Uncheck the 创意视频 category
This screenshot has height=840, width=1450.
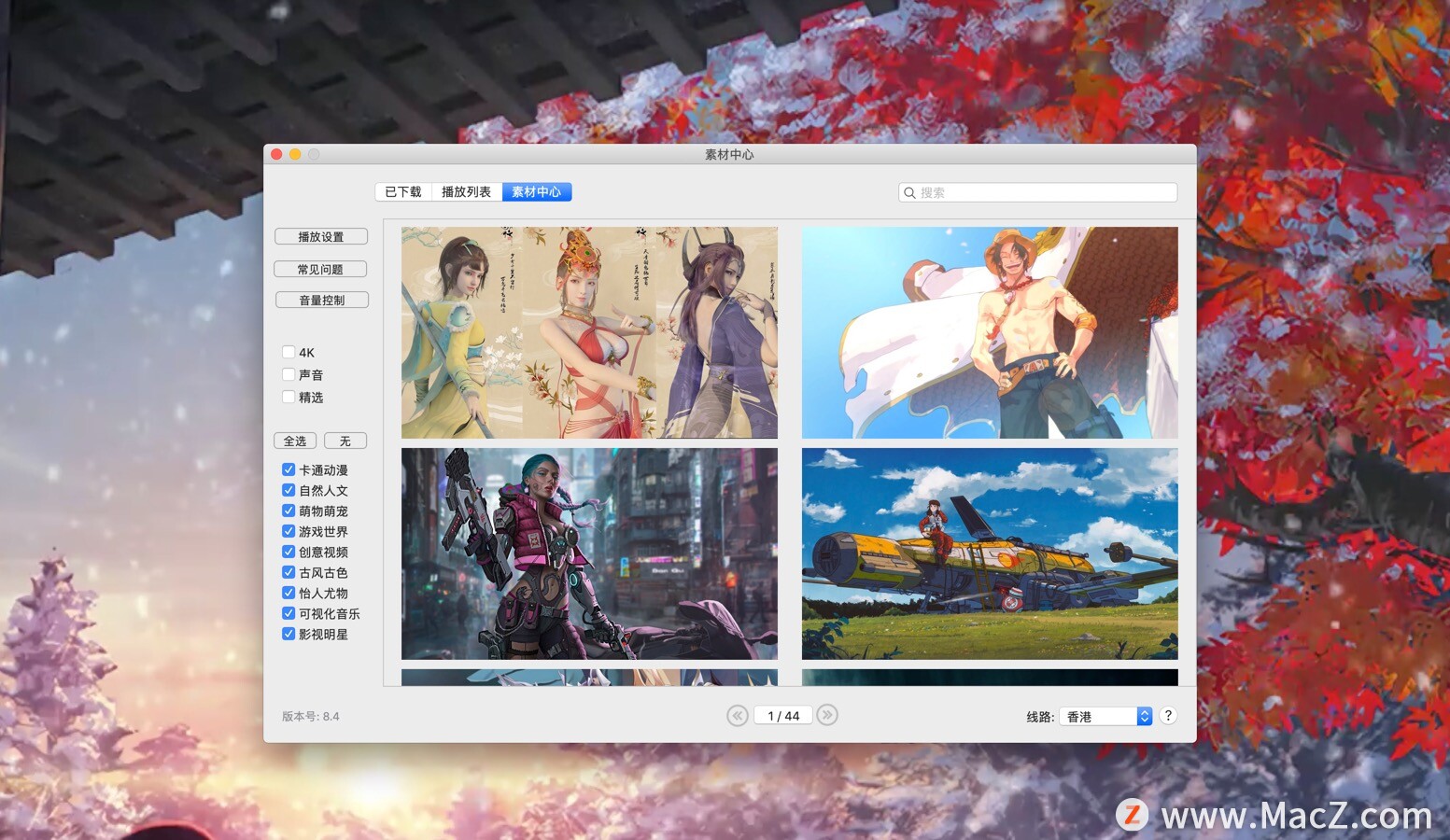coord(289,552)
